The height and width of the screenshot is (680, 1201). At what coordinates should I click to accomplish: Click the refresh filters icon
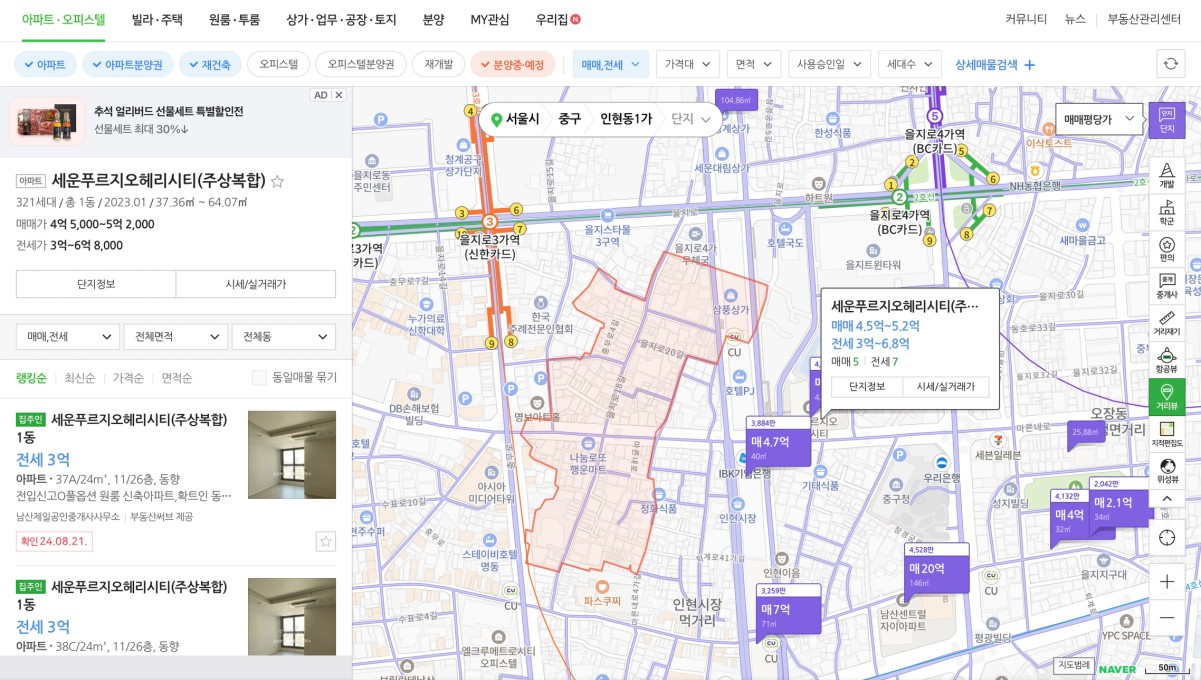tap(1171, 64)
